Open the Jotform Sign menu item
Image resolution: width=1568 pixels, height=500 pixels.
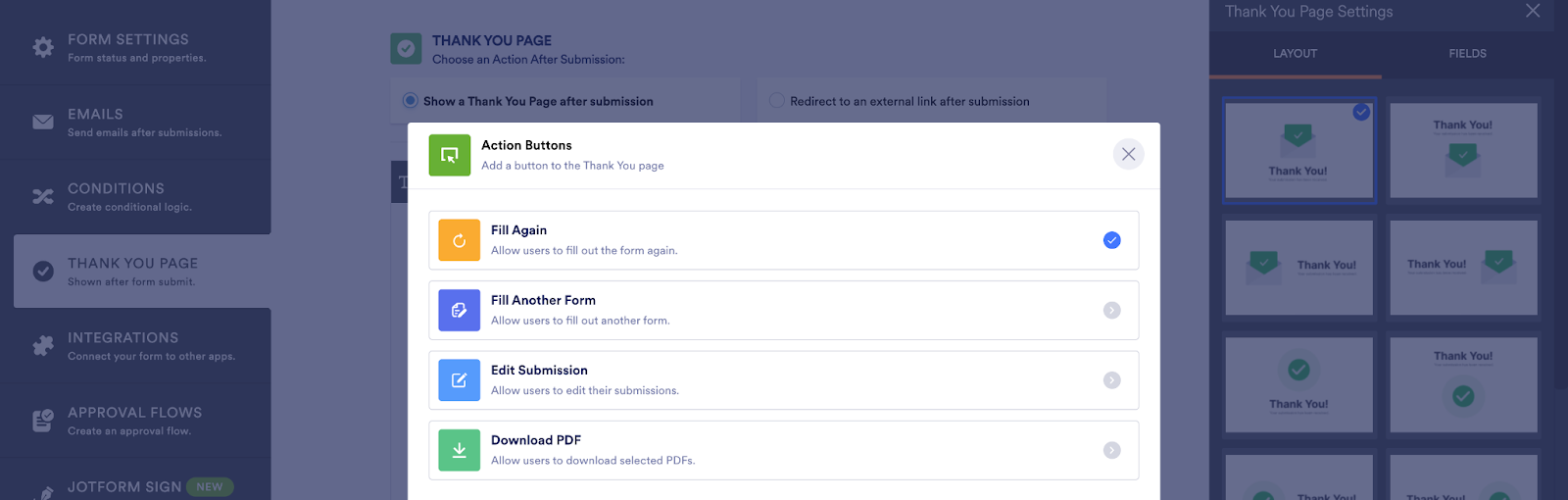(124, 486)
